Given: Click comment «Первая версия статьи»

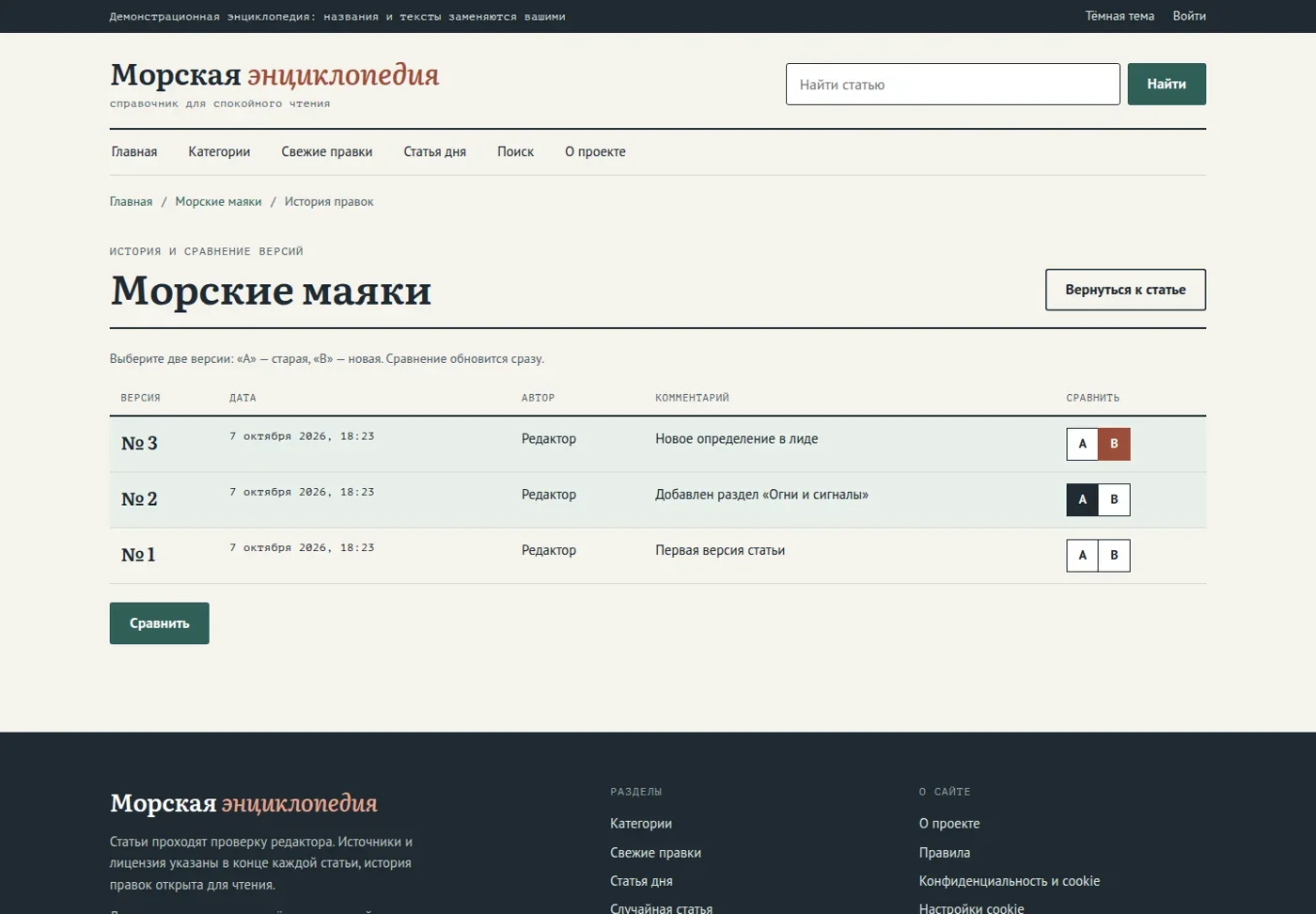Looking at the screenshot, I should [720, 550].
